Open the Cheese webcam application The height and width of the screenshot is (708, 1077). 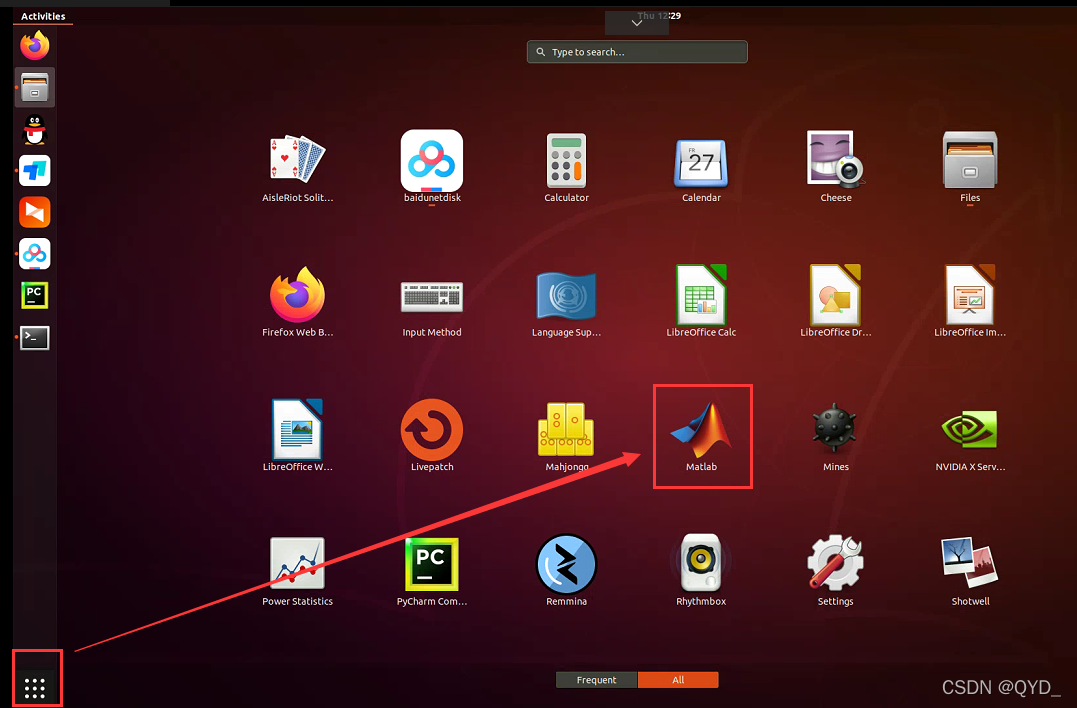click(x=835, y=158)
